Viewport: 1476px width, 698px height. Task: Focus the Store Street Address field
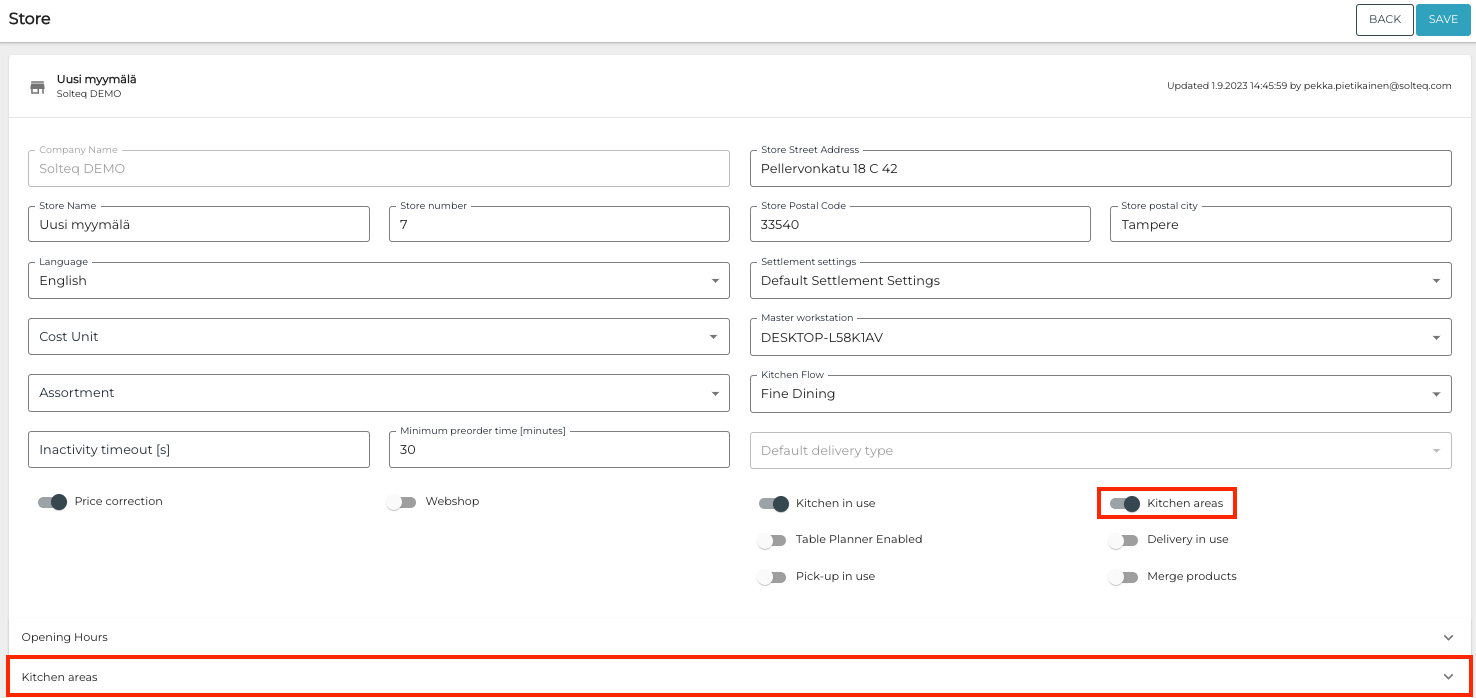pyautogui.click(x=1100, y=169)
